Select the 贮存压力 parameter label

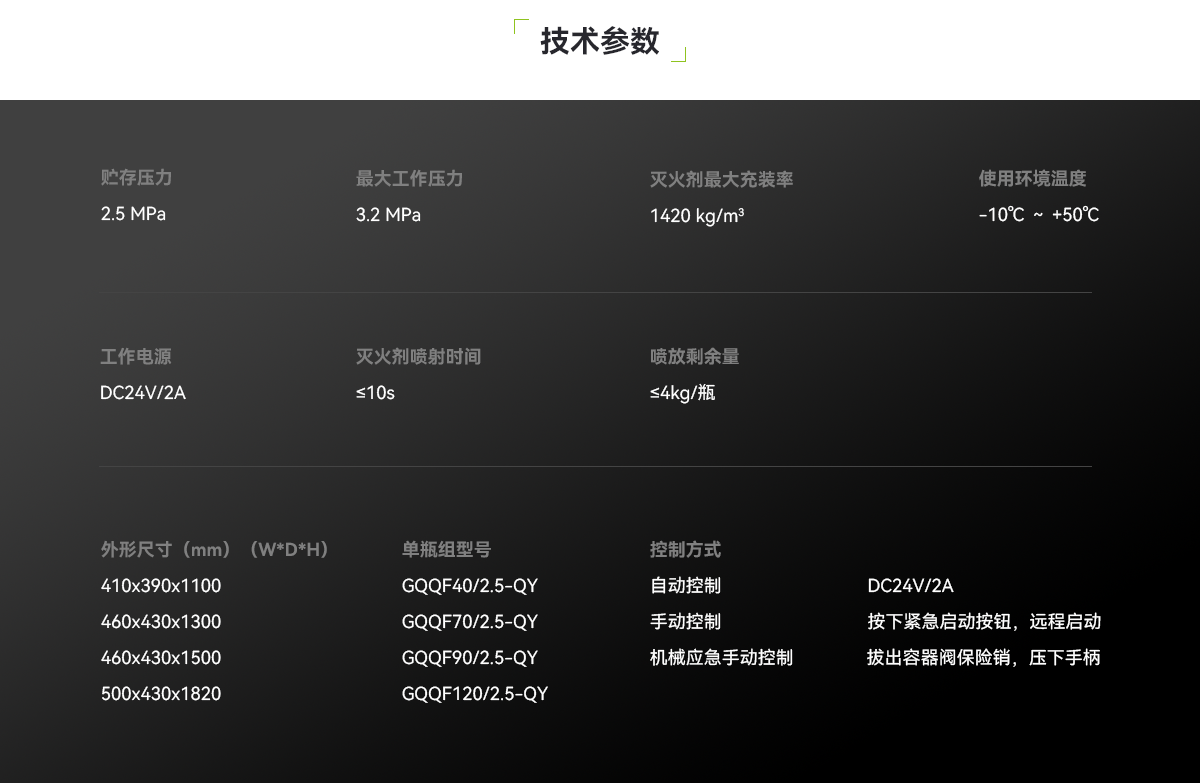pos(135,179)
